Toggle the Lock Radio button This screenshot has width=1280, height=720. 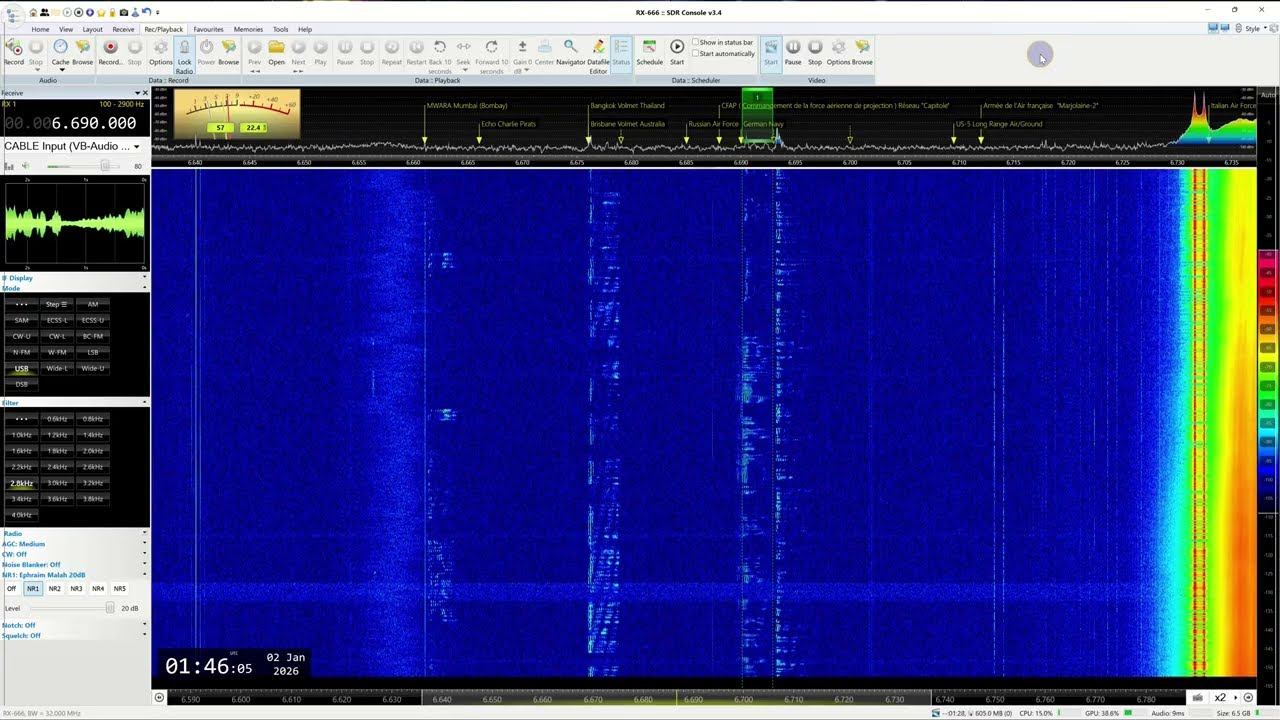click(x=184, y=56)
